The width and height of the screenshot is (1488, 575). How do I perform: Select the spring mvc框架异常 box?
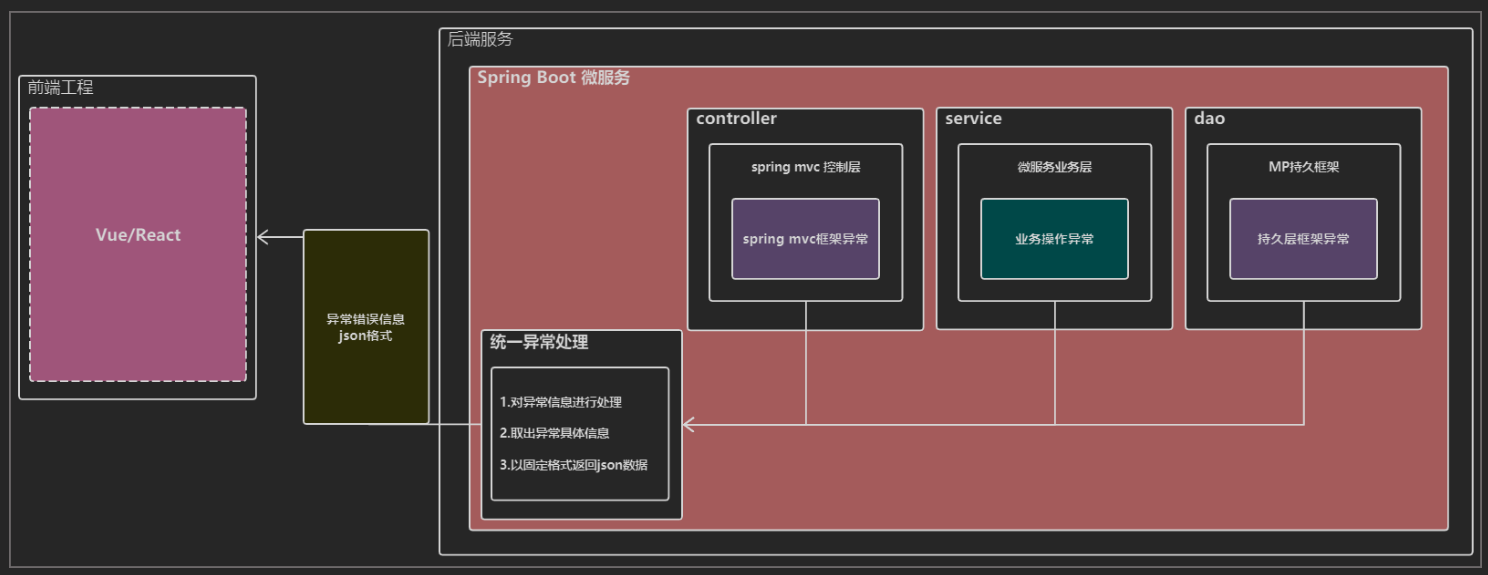pyautogui.click(x=805, y=239)
